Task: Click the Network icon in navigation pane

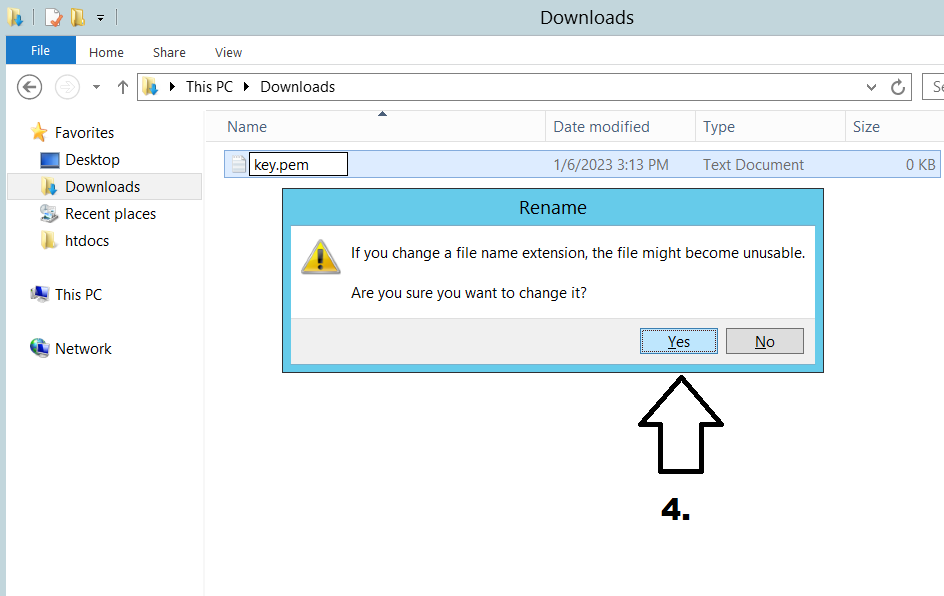Action: point(40,348)
